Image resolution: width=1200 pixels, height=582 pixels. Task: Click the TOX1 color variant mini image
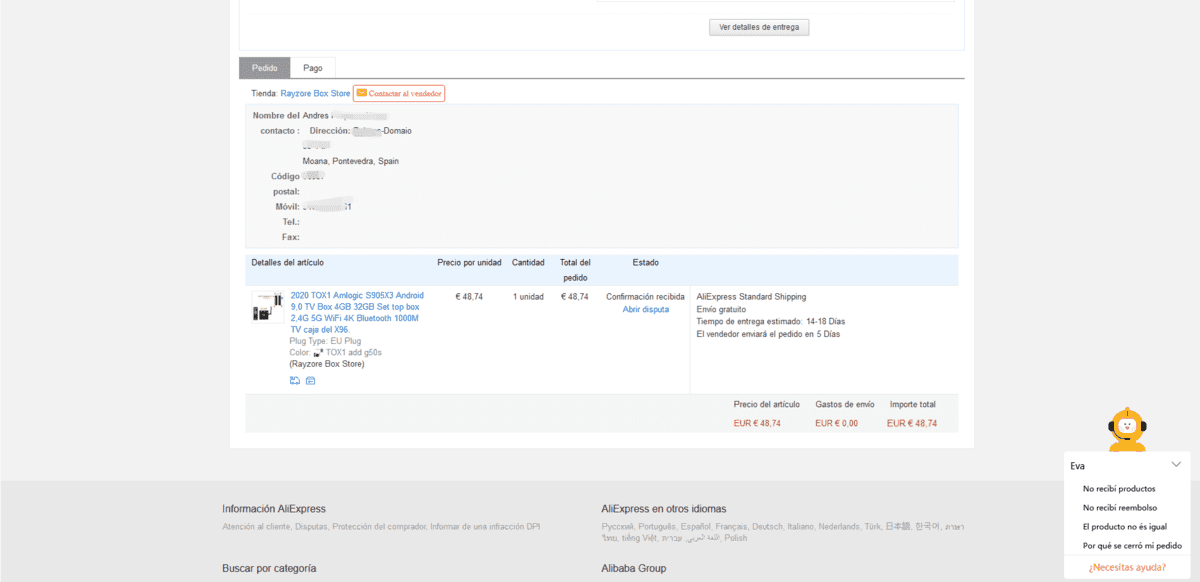[x=319, y=352]
